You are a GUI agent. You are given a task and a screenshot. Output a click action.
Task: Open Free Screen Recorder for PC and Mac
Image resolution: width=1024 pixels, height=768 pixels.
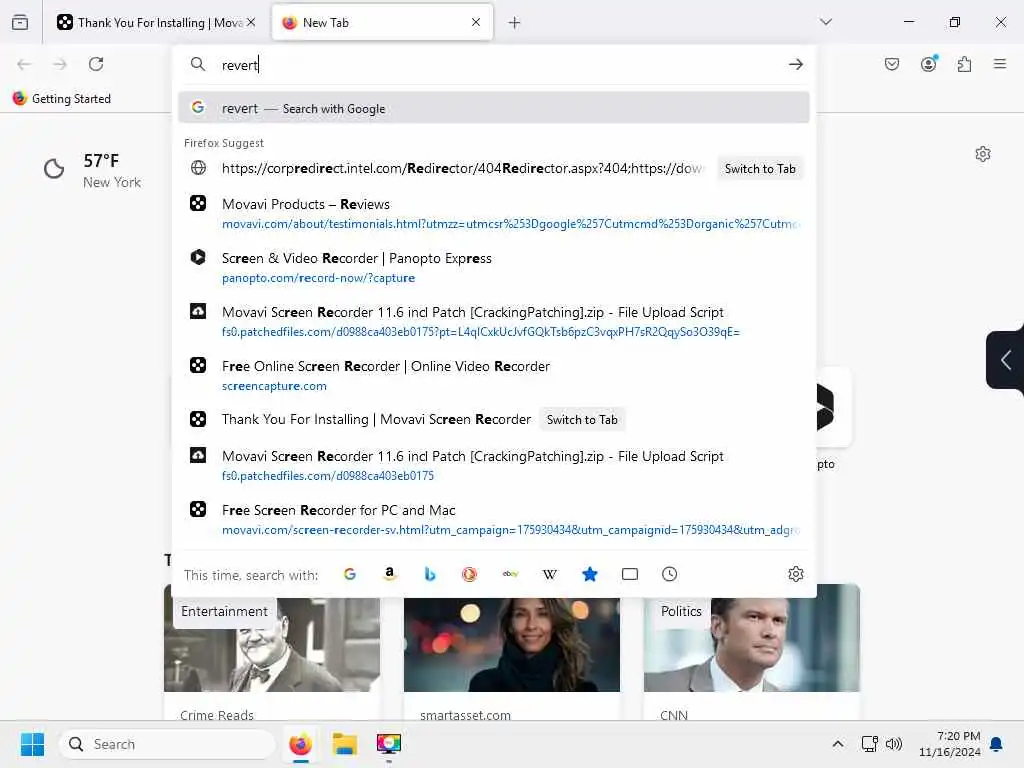click(x=494, y=519)
